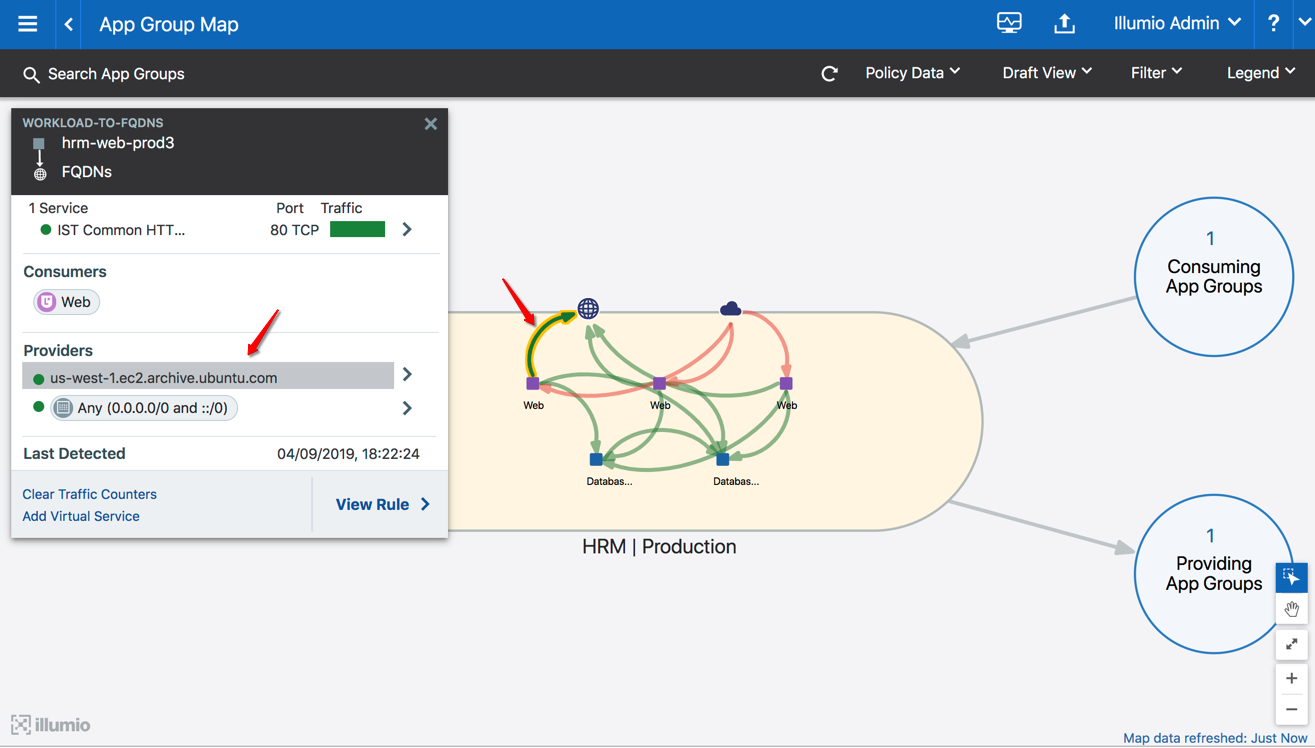This screenshot has width=1315, height=748.
Task: Open the hamburger navigation menu
Action: 27,24
